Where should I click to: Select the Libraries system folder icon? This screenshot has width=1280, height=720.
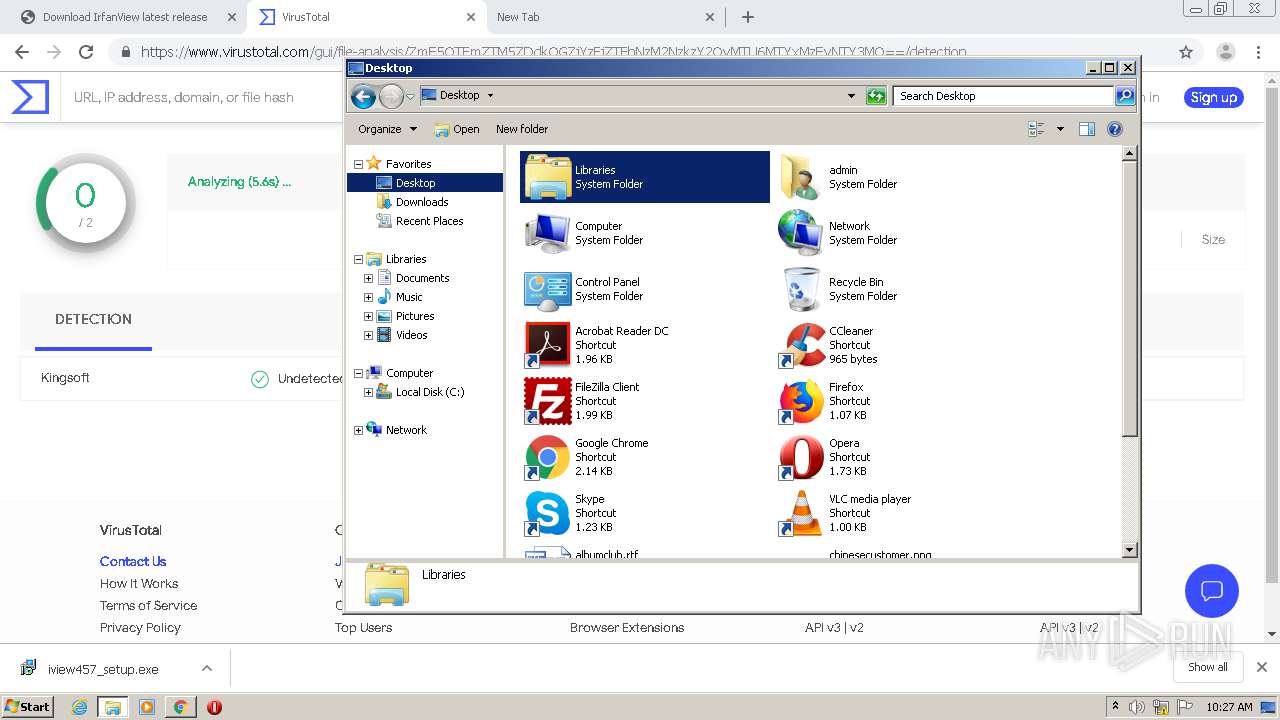(548, 177)
